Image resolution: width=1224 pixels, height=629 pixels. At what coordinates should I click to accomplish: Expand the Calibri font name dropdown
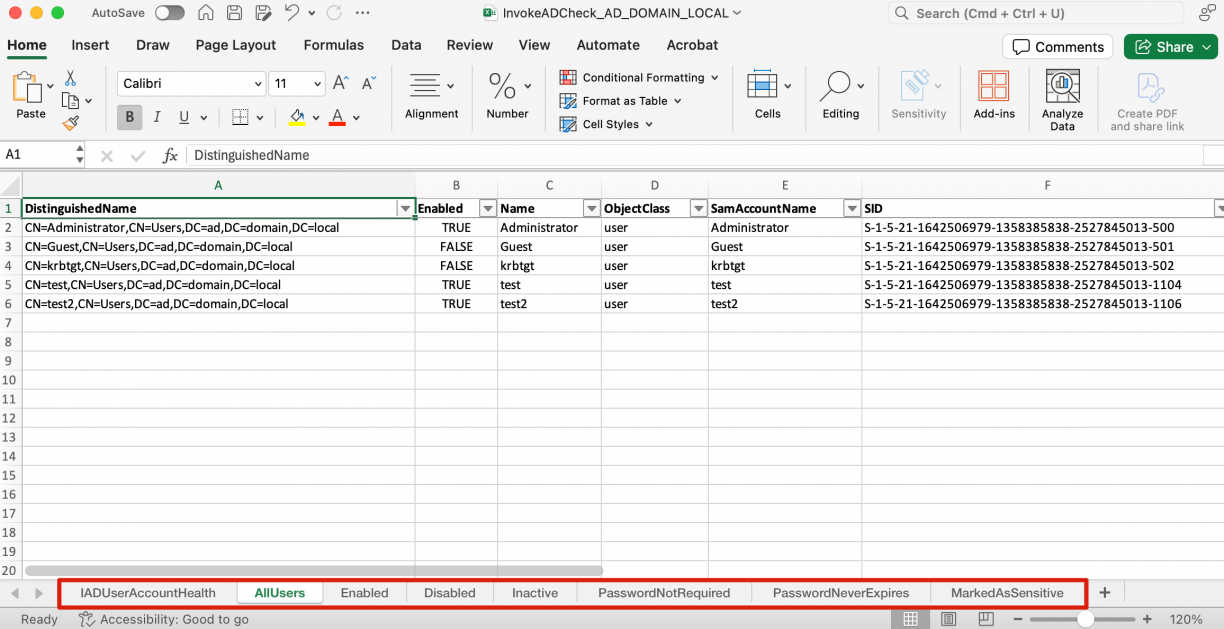(258, 84)
